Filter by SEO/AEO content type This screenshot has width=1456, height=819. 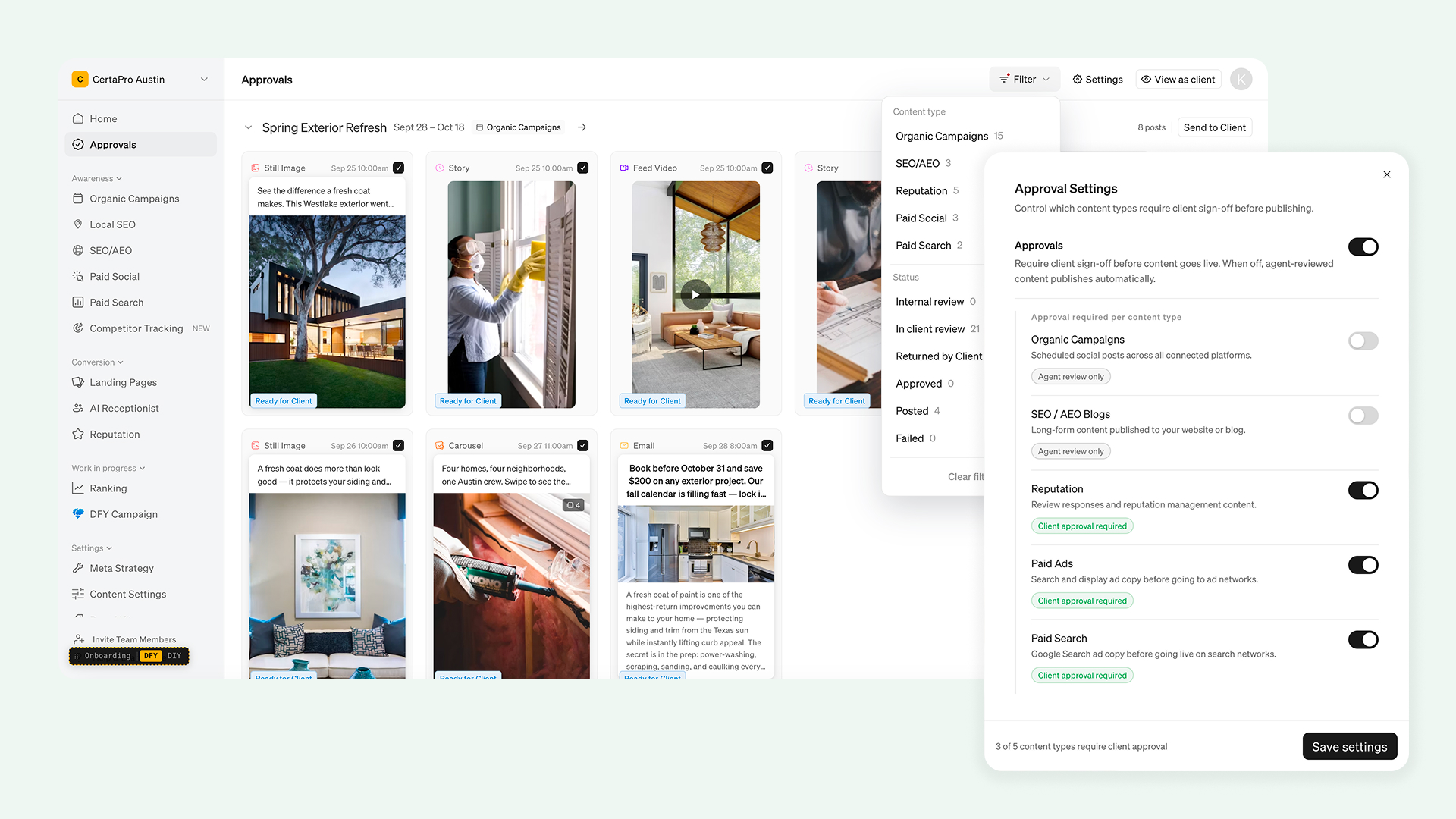tap(923, 163)
